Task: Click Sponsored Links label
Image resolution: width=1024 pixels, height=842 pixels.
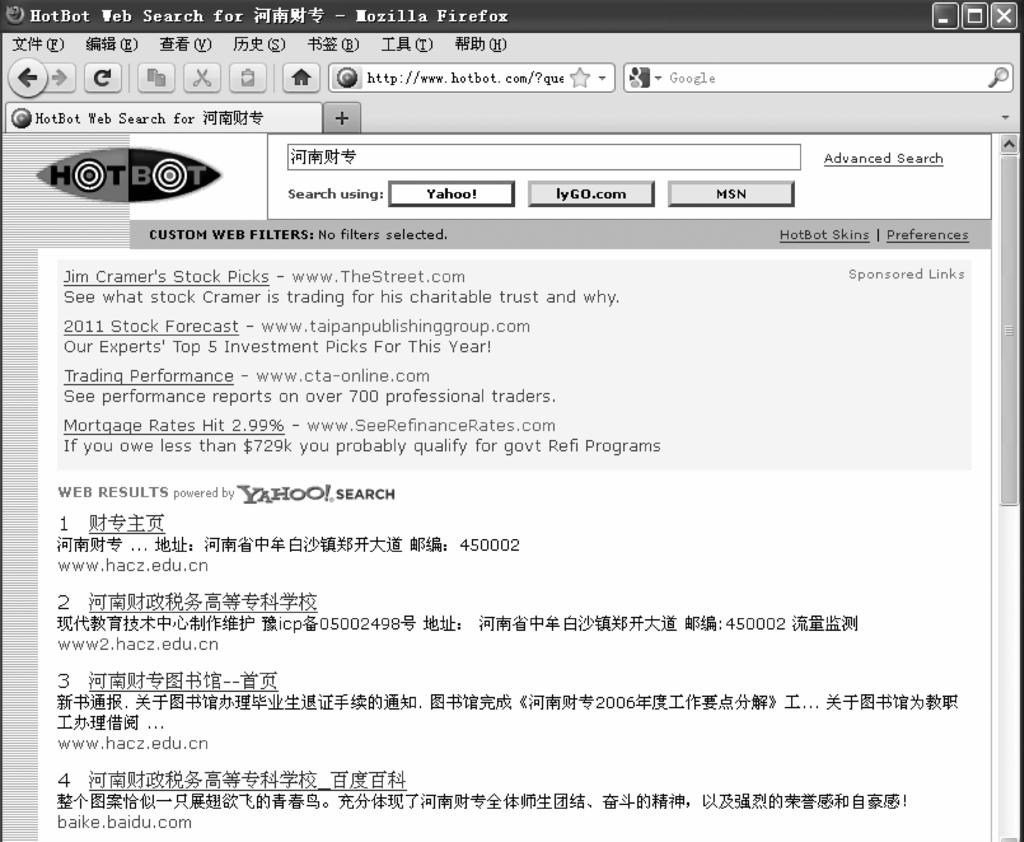Action: [x=906, y=274]
